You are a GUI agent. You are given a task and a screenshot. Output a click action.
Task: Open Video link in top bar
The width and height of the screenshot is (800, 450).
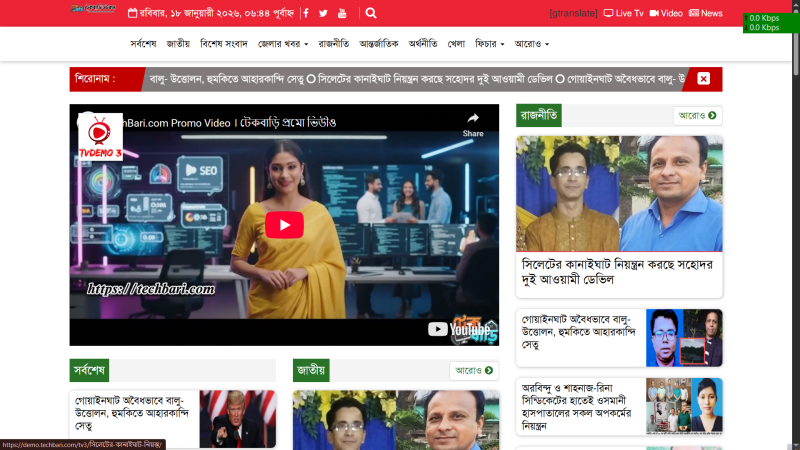666,13
